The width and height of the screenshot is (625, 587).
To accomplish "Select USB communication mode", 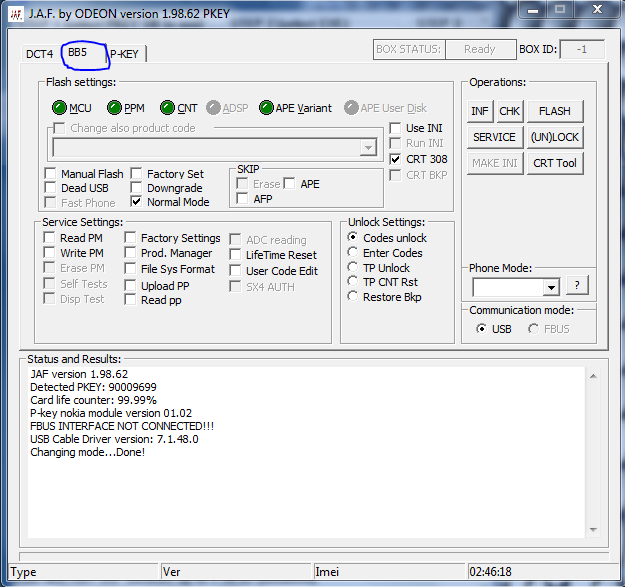I will [482, 329].
